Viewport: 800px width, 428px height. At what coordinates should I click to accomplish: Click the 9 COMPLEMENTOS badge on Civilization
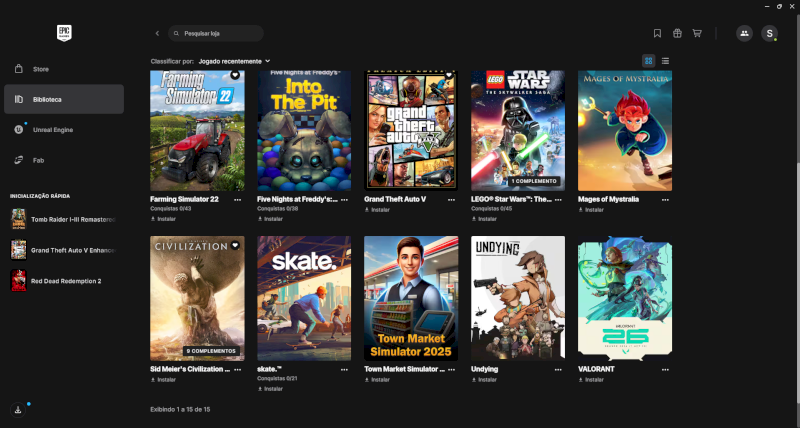[x=211, y=351]
